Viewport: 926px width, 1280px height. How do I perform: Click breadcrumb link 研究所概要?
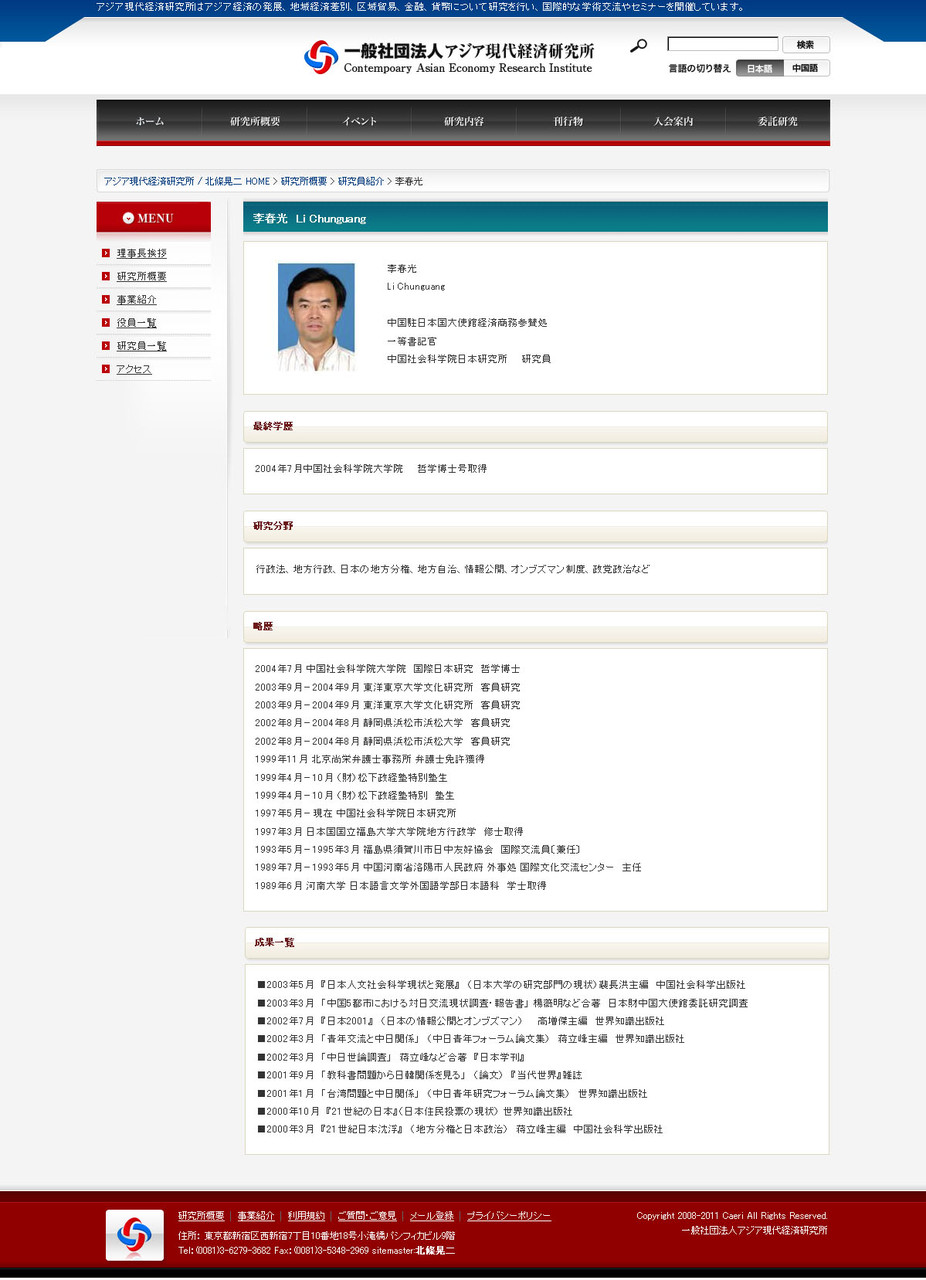coord(304,181)
